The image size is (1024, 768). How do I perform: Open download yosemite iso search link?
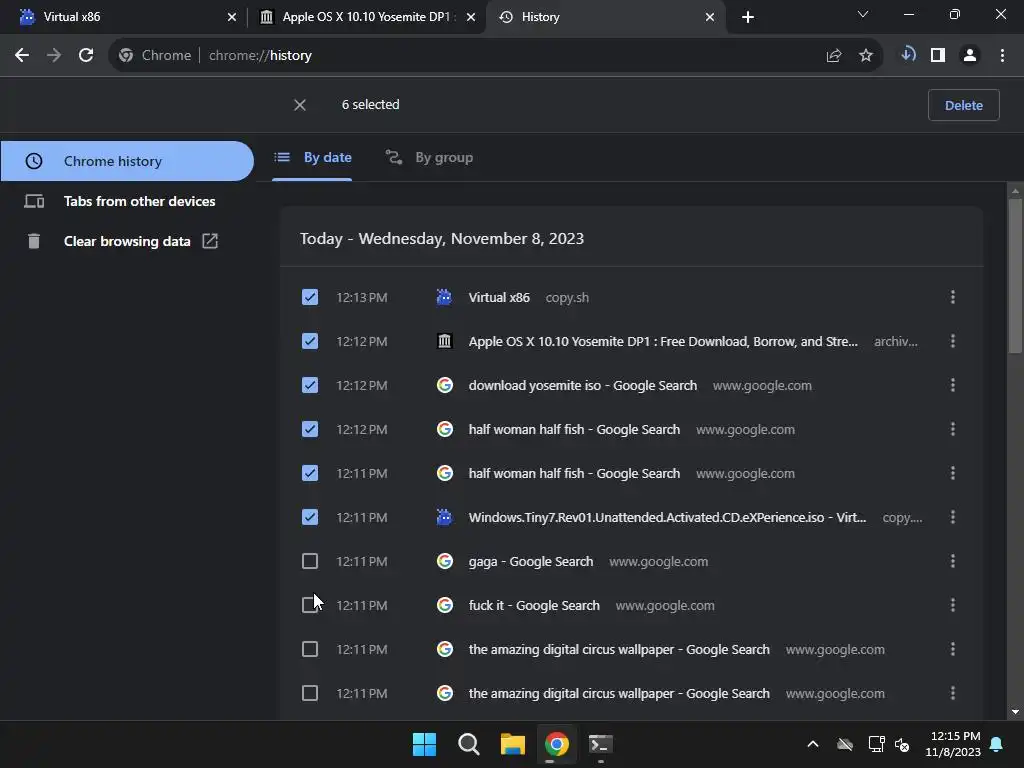(583, 385)
